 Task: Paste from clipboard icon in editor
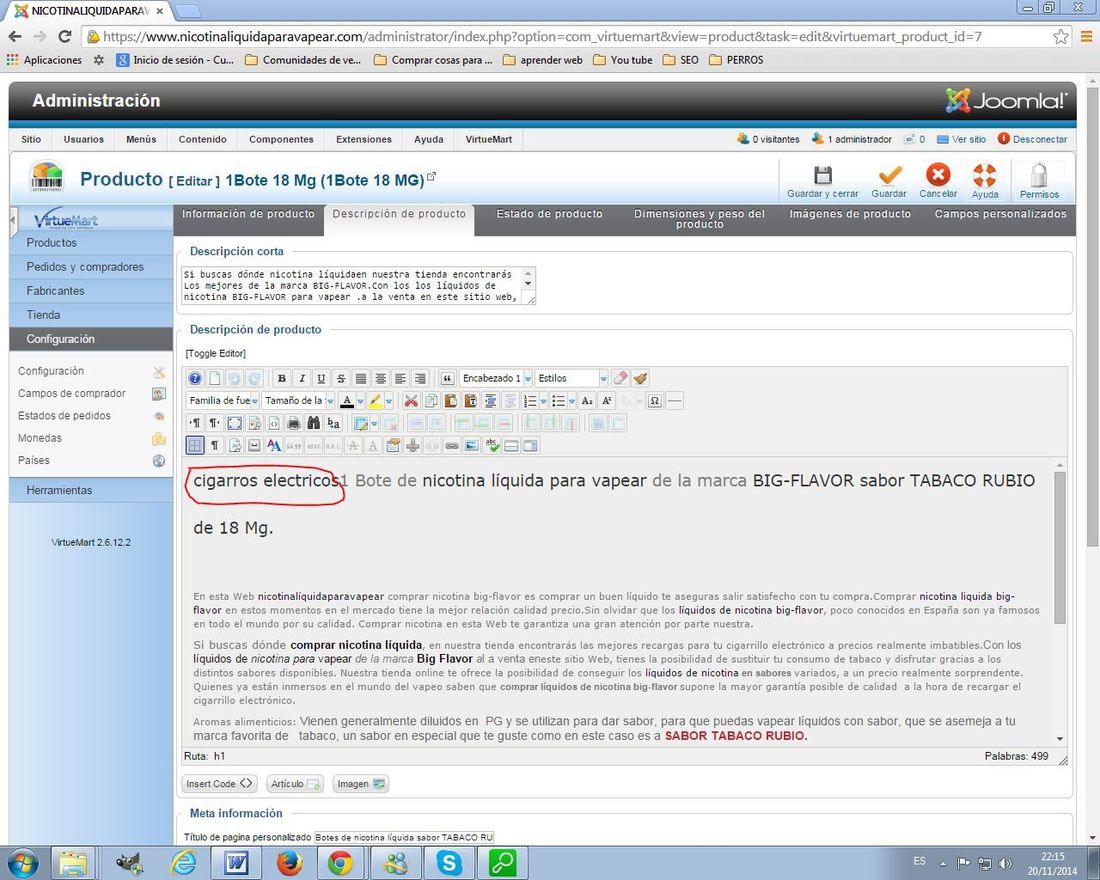click(450, 401)
